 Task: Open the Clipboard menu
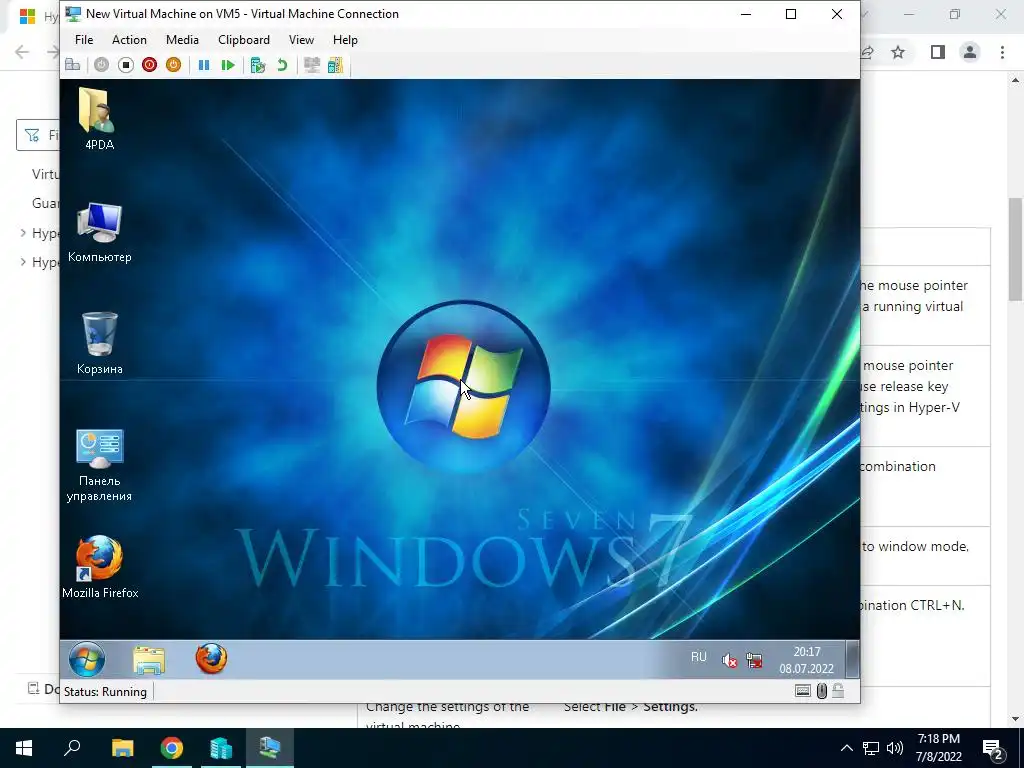244,40
